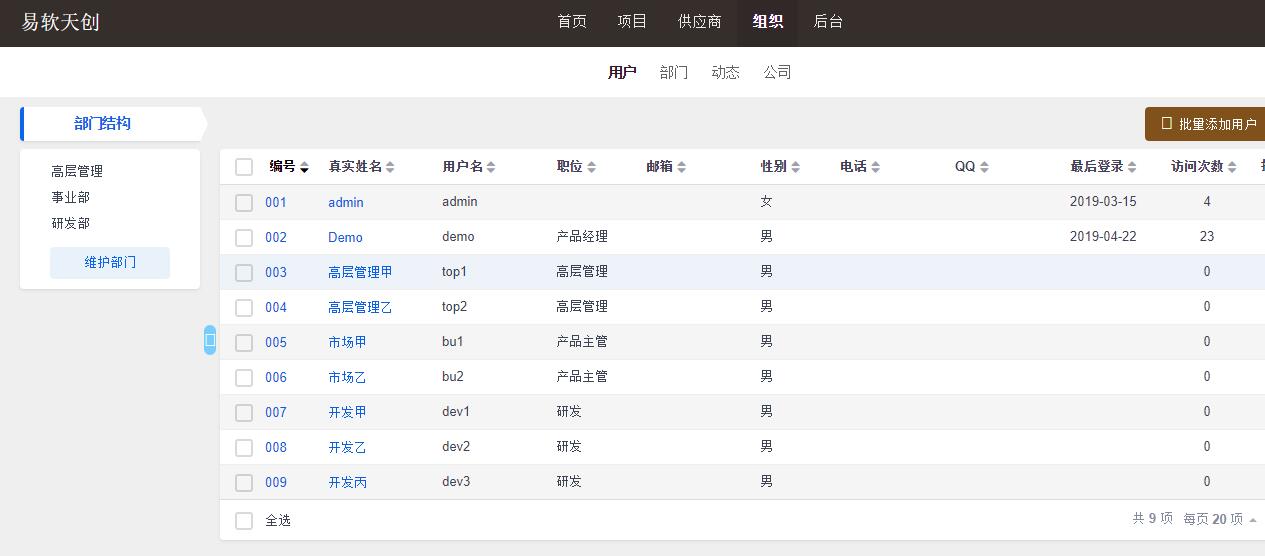This screenshot has height=556, width=1265.
Task: Click sort icon next to 用户名
Action: tap(491, 167)
